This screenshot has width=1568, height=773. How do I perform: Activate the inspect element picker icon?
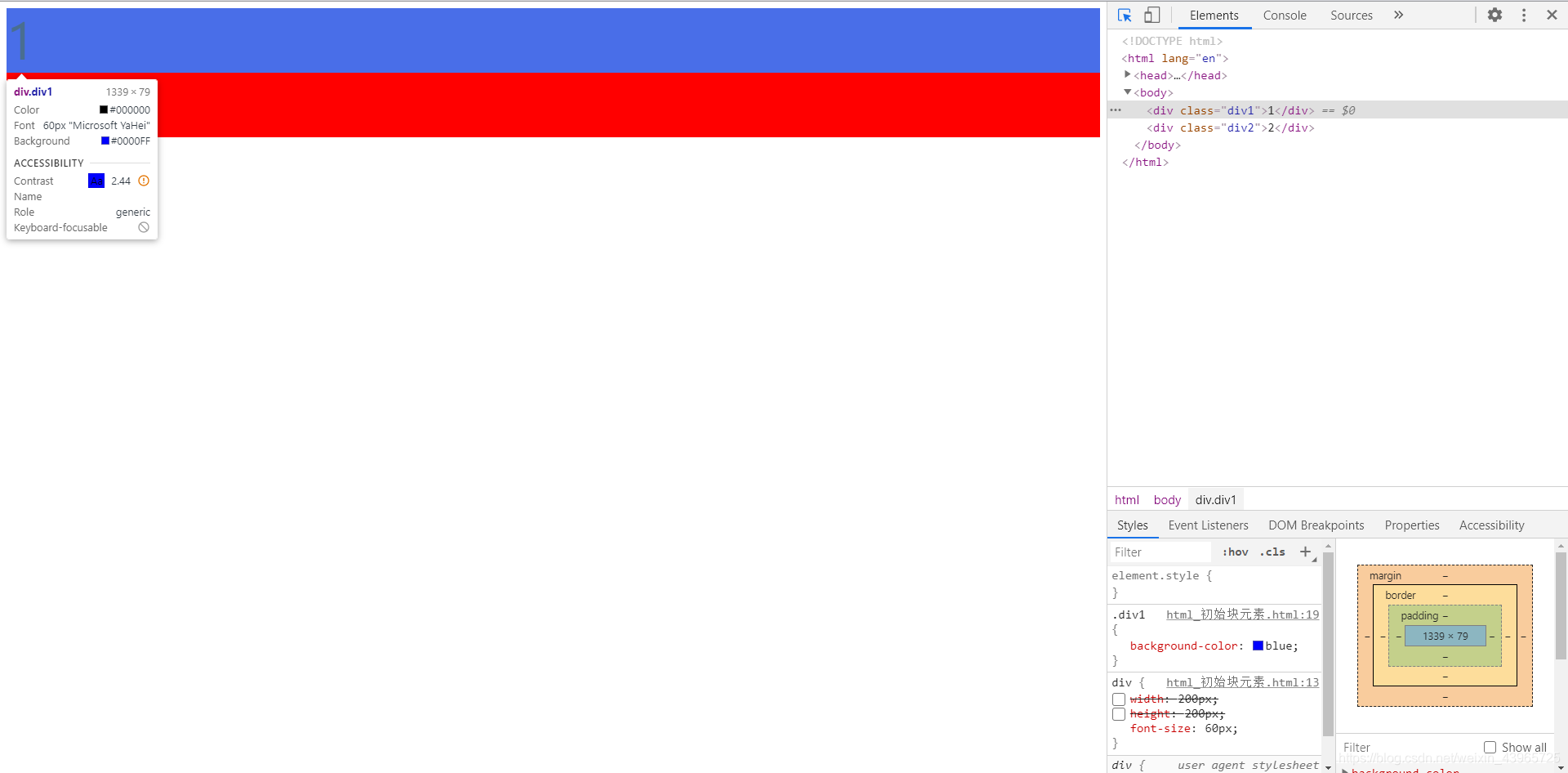tap(1125, 15)
